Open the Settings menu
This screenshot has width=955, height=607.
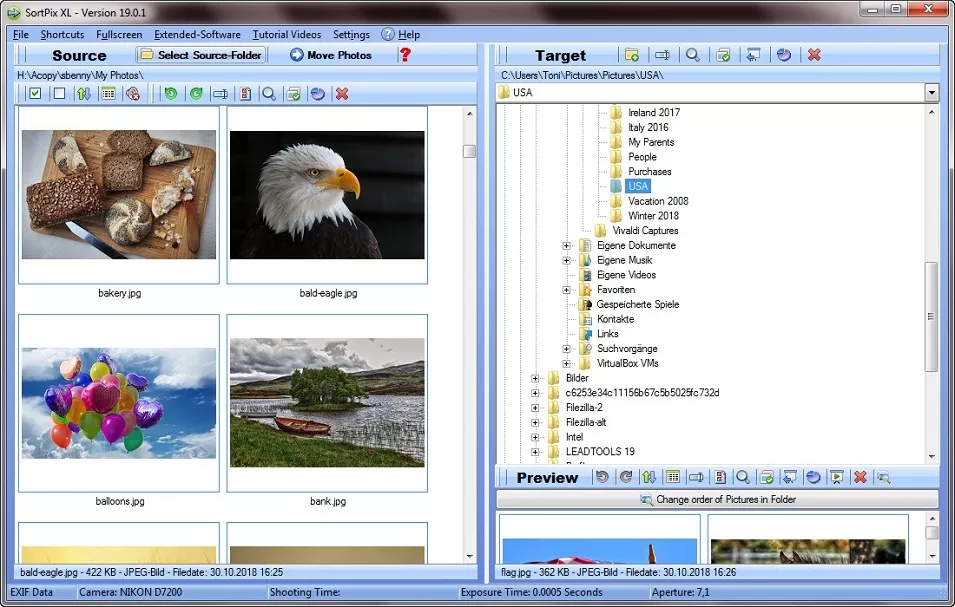(351, 35)
